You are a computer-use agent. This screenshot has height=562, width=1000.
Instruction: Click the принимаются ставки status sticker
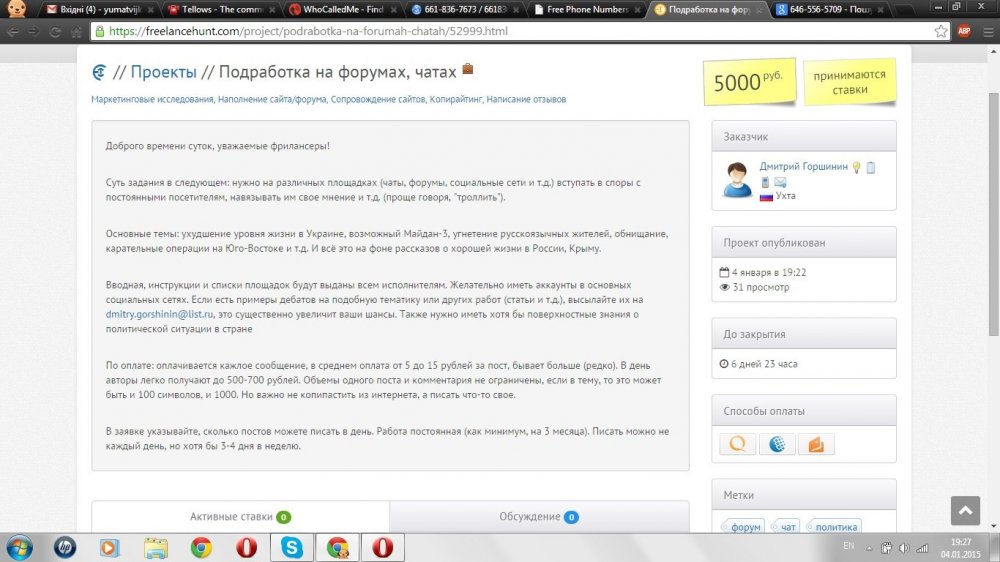coord(849,82)
